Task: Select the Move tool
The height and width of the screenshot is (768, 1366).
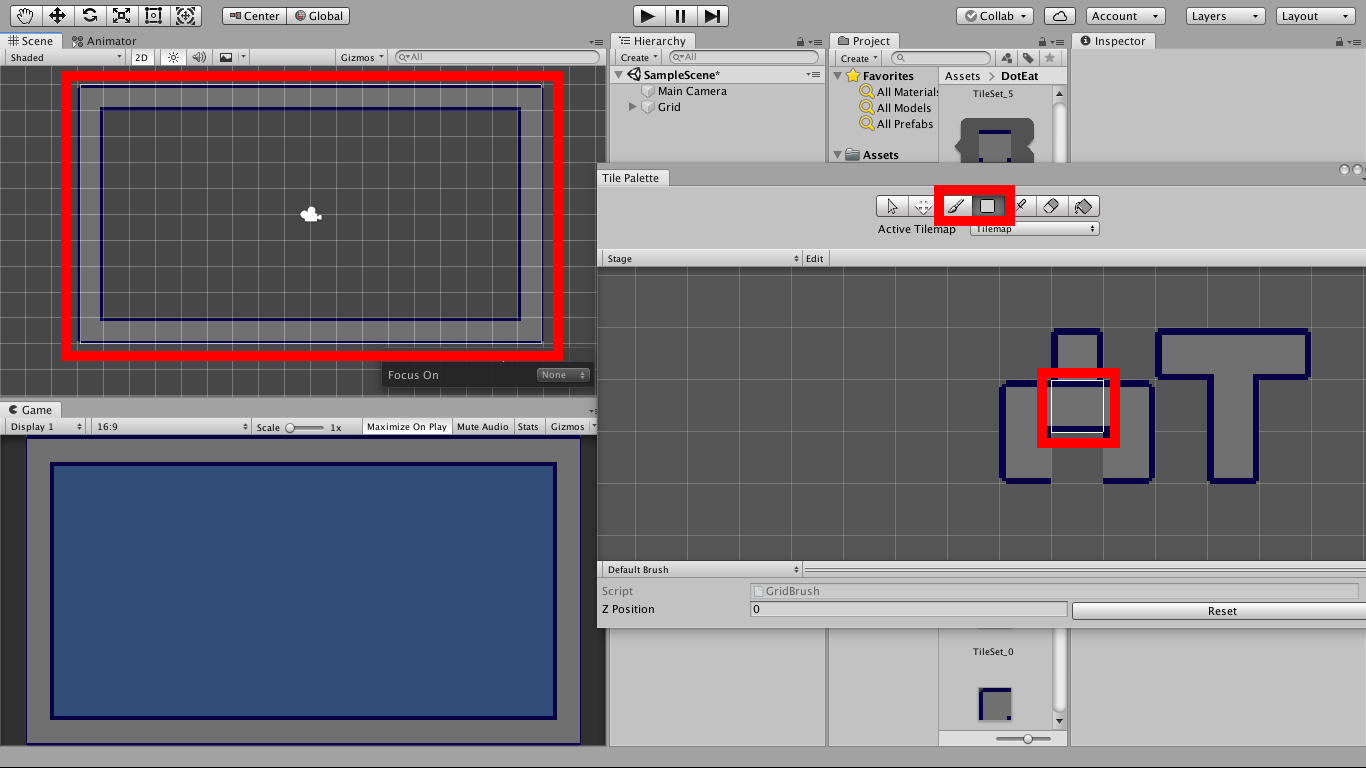Action: pyautogui.click(x=58, y=16)
